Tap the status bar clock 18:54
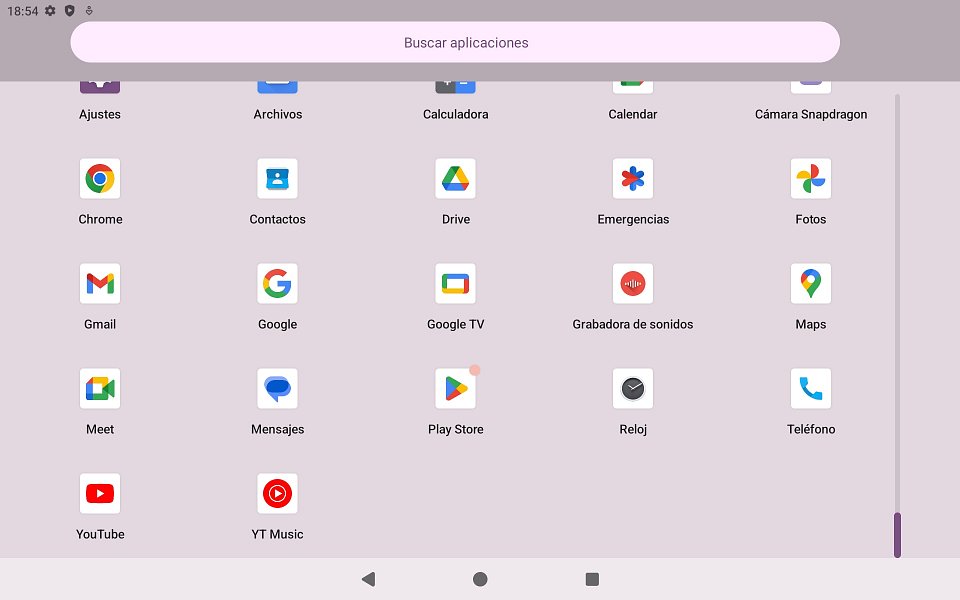Screen dimensions: 960x600 [23, 11]
